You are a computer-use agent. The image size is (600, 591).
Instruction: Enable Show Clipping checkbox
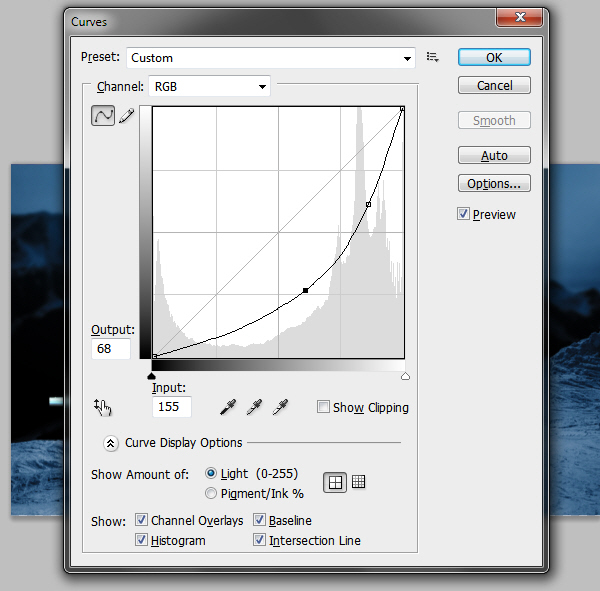point(323,407)
